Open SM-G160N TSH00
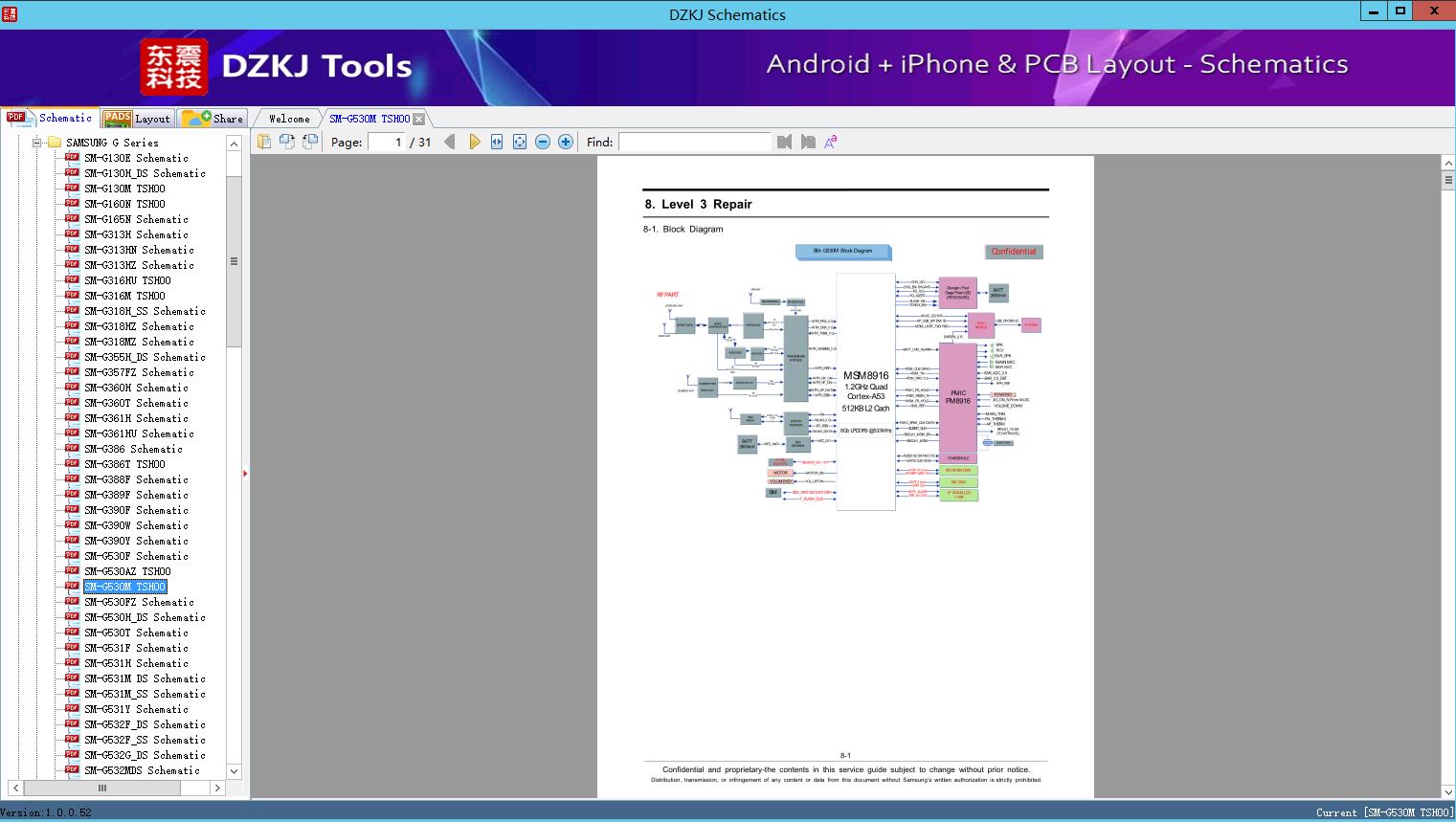 click(124, 204)
